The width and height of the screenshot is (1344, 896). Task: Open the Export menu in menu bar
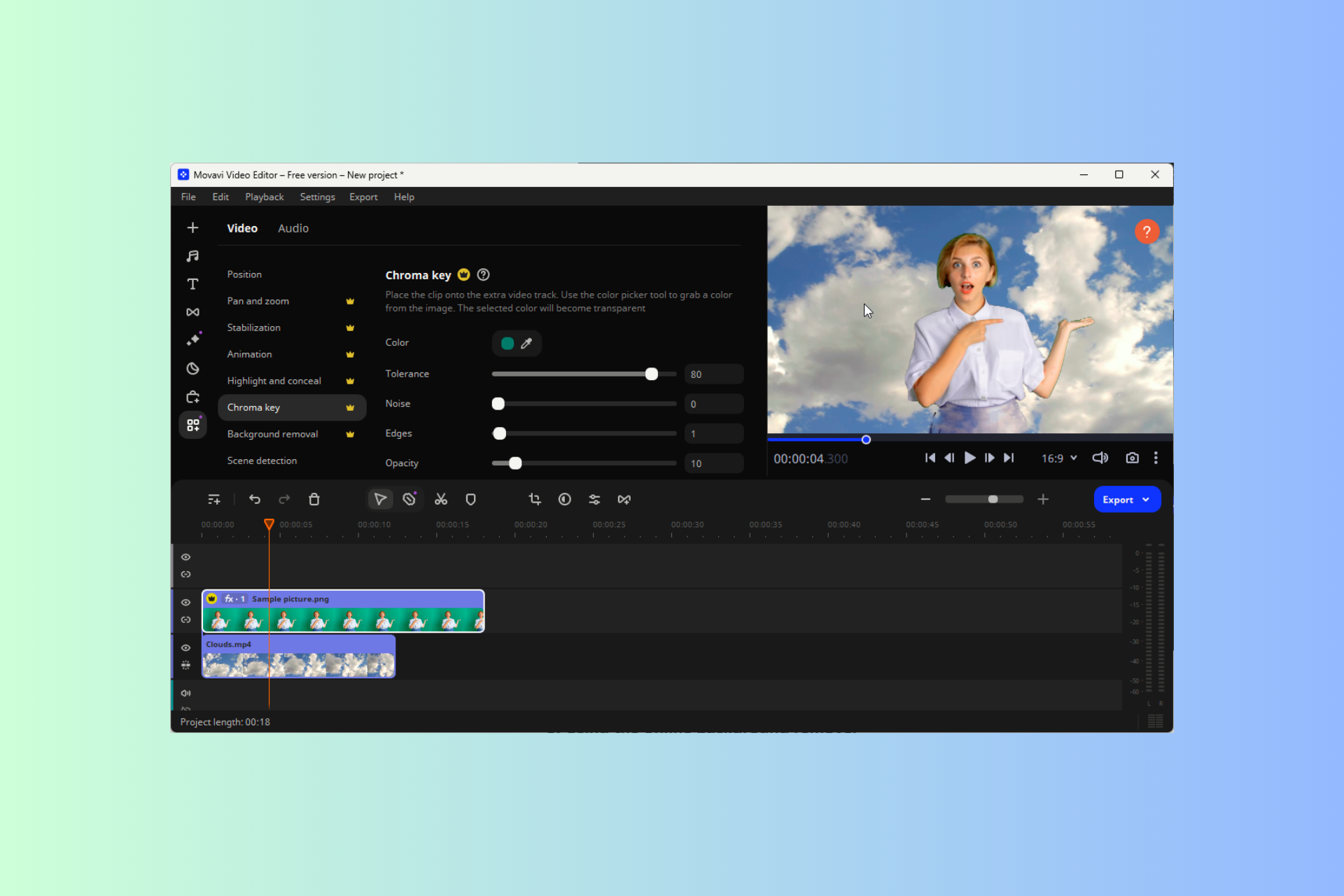[x=363, y=197]
